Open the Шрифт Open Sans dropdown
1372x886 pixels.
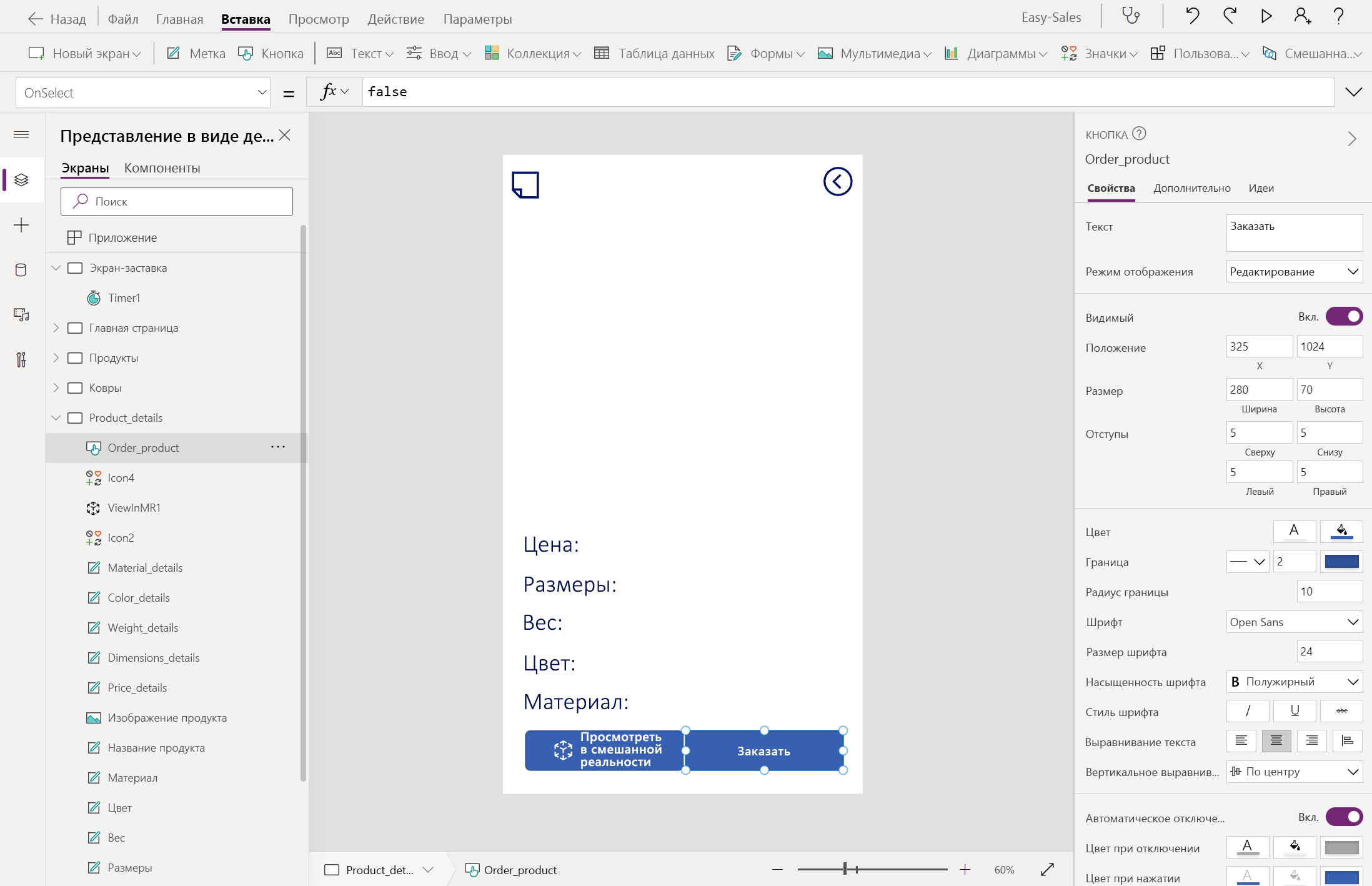point(1294,622)
